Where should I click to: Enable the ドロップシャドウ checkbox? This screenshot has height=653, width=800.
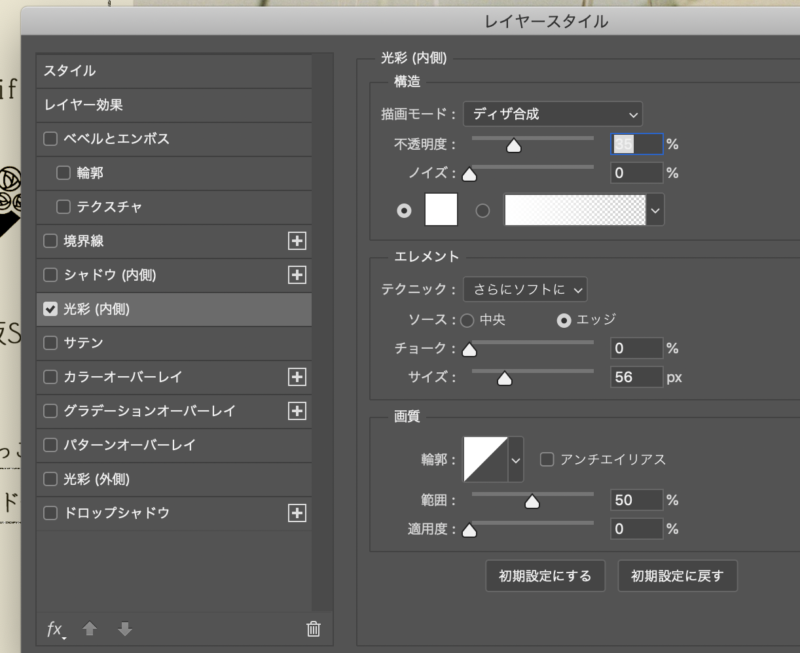click(x=50, y=513)
